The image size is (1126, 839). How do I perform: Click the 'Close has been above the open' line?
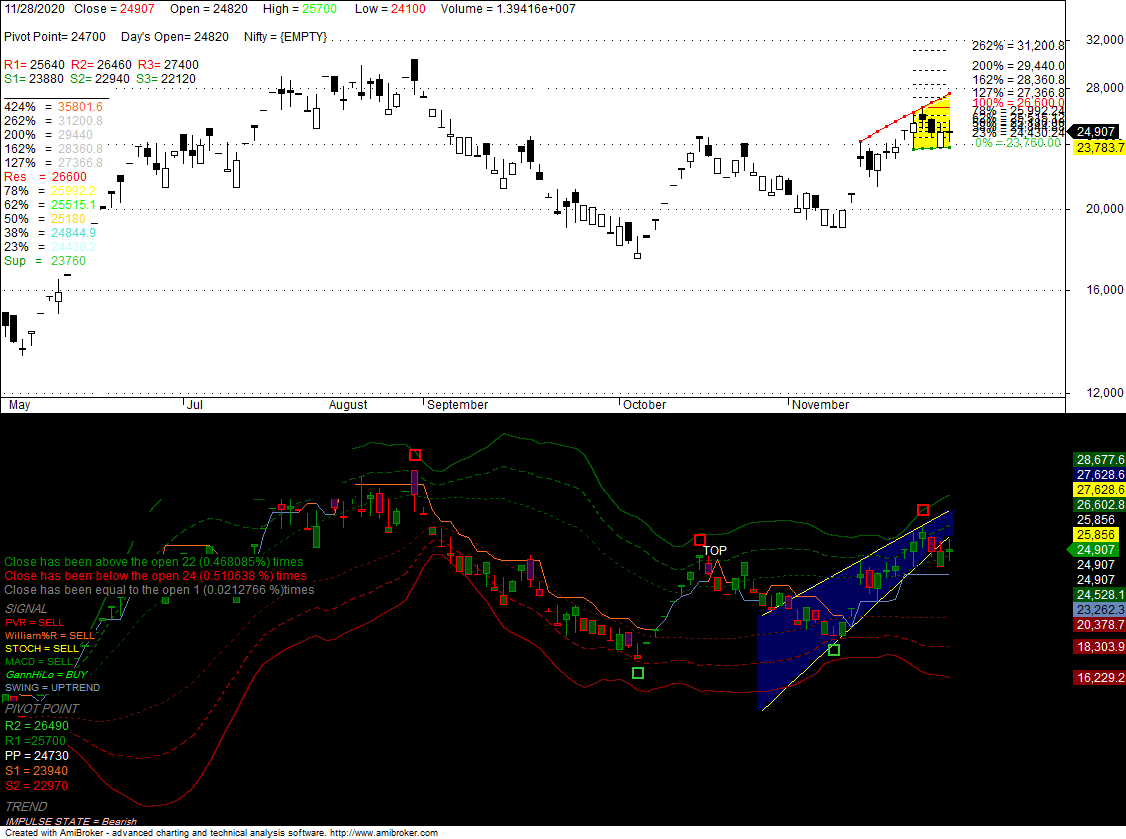(154, 562)
